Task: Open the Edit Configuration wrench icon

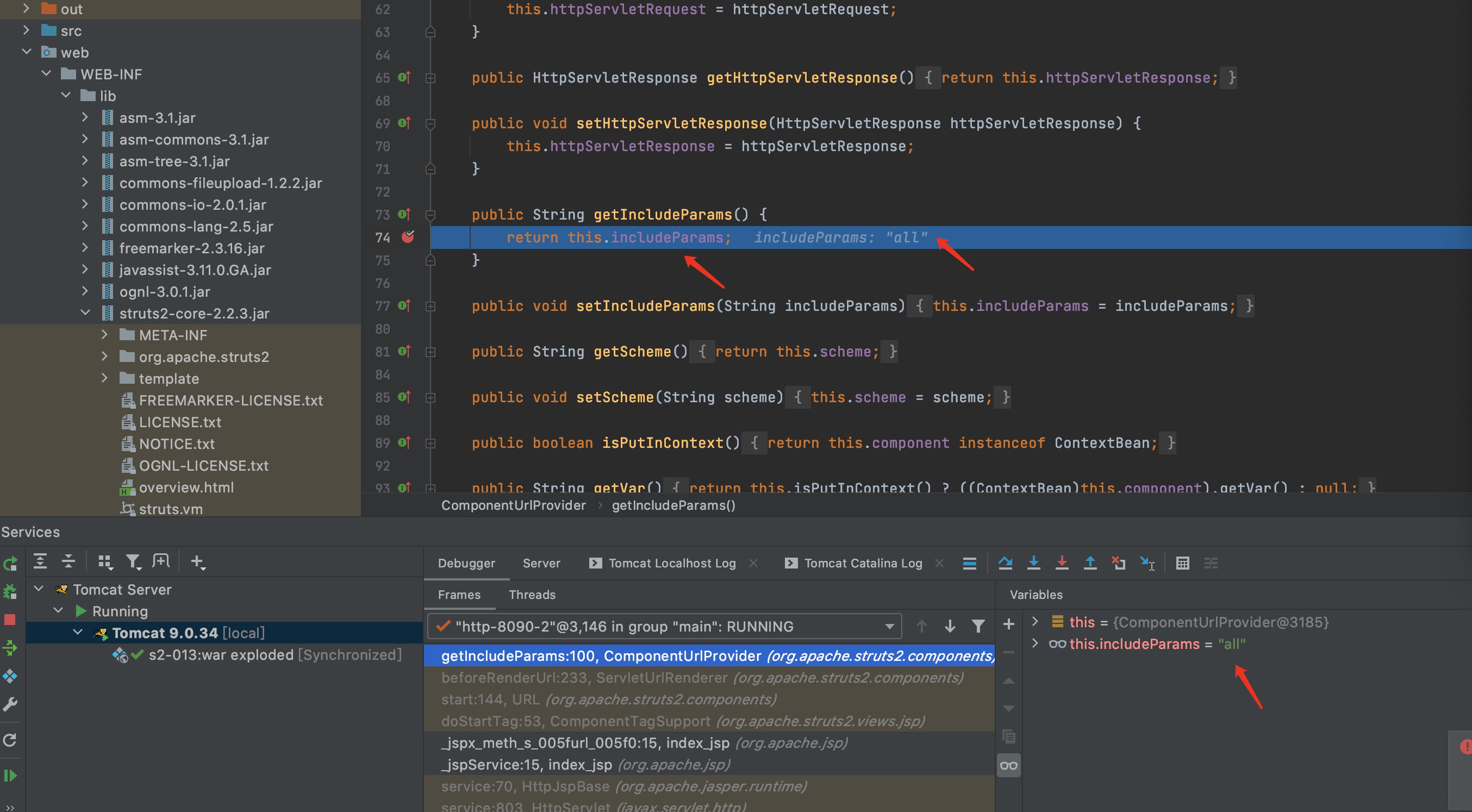Action: 10,704
